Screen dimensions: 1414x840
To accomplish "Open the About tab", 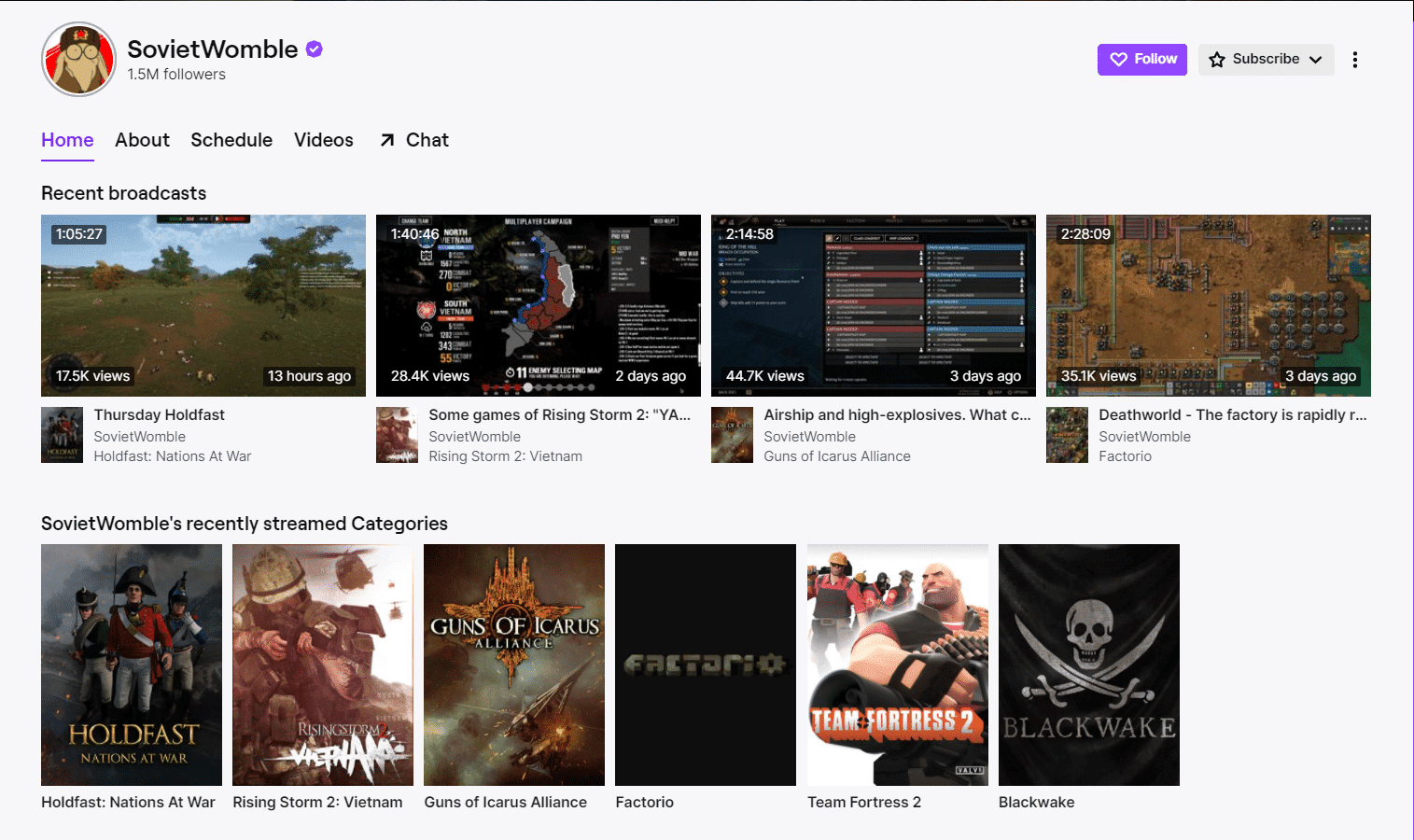I will pyautogui.click(x=142, y=140).
